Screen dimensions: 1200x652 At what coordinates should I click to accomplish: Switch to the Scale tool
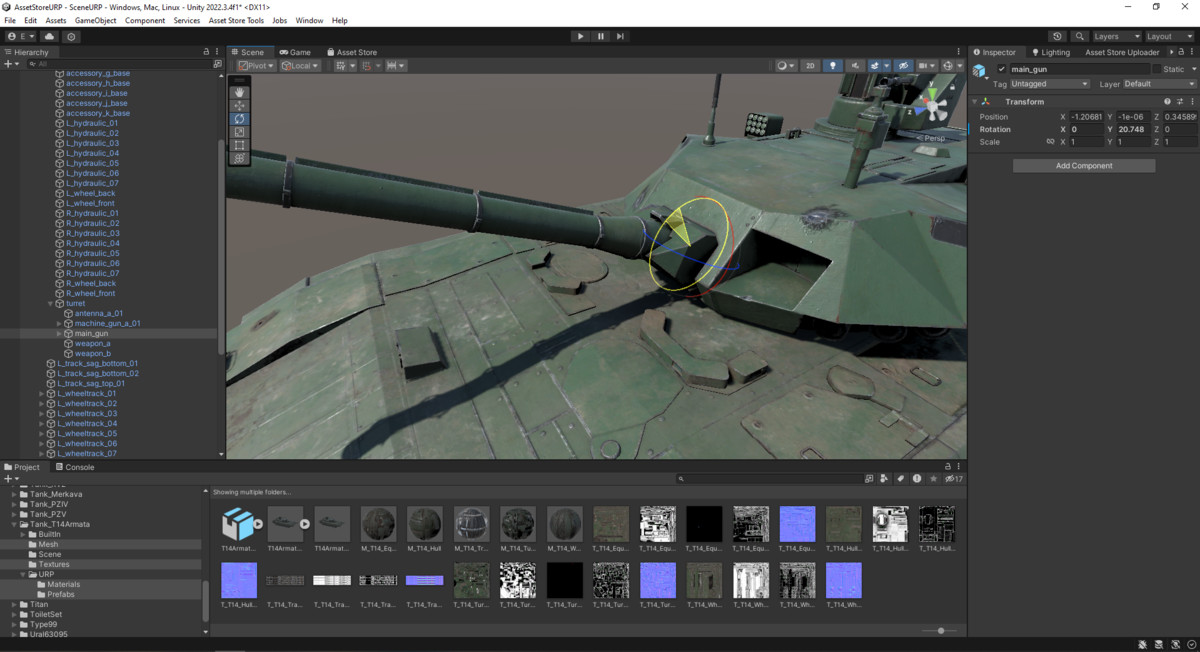click(x=239, y=131)
